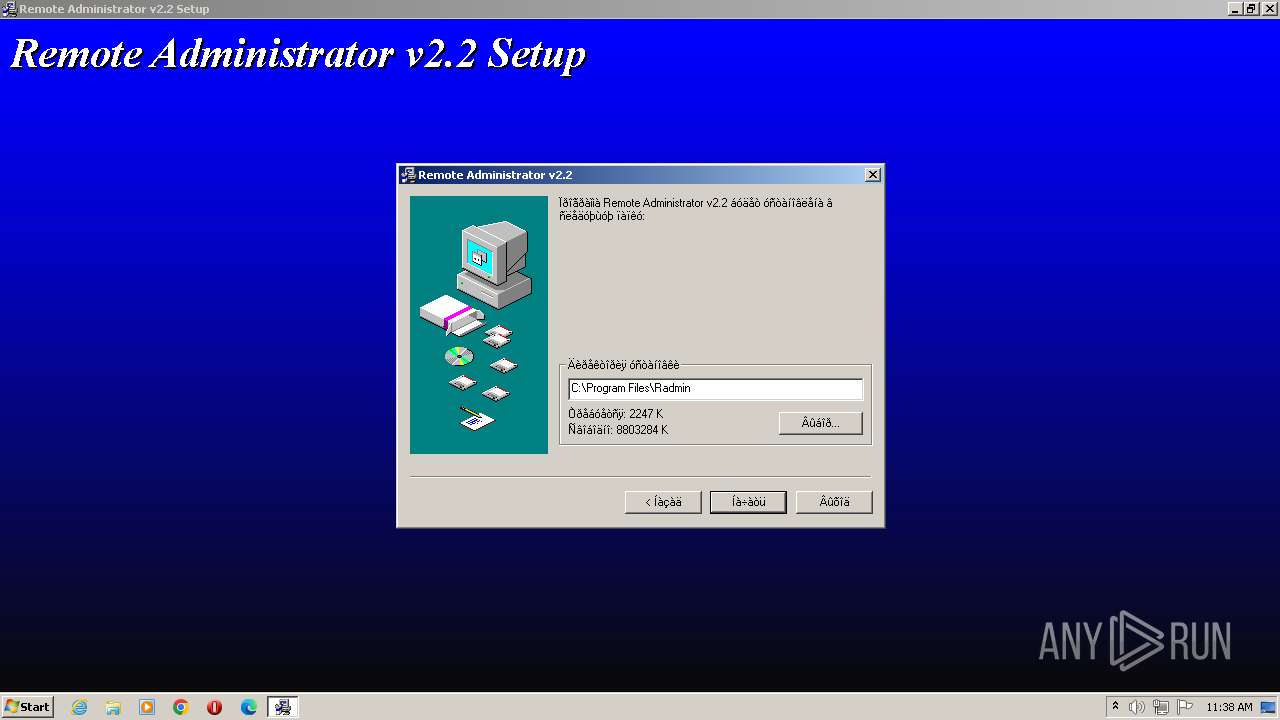This screenshot has height=720, width=1280.
Task: Click the Next button in setup dialog
Action: point(748,502)
